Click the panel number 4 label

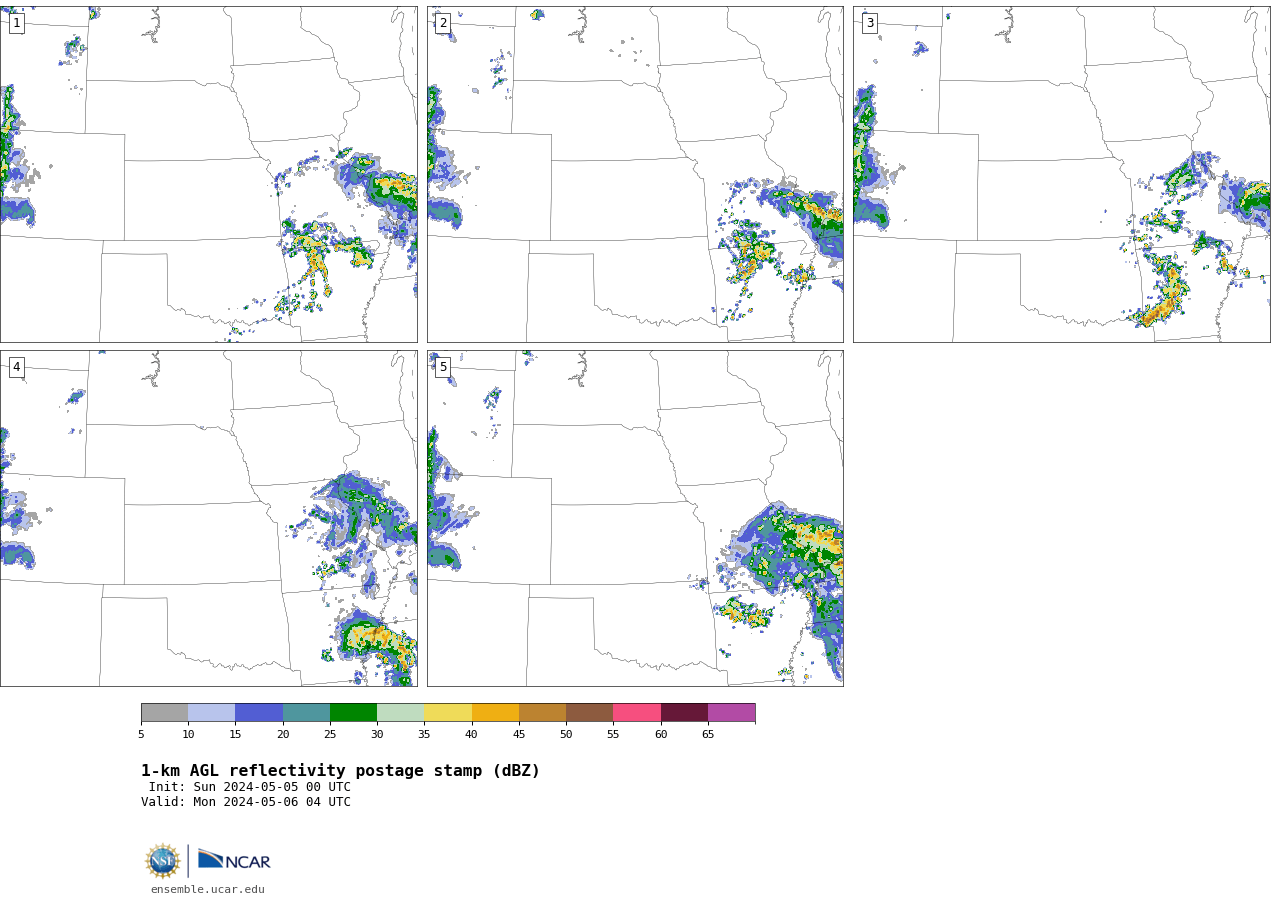pos(16,367)
